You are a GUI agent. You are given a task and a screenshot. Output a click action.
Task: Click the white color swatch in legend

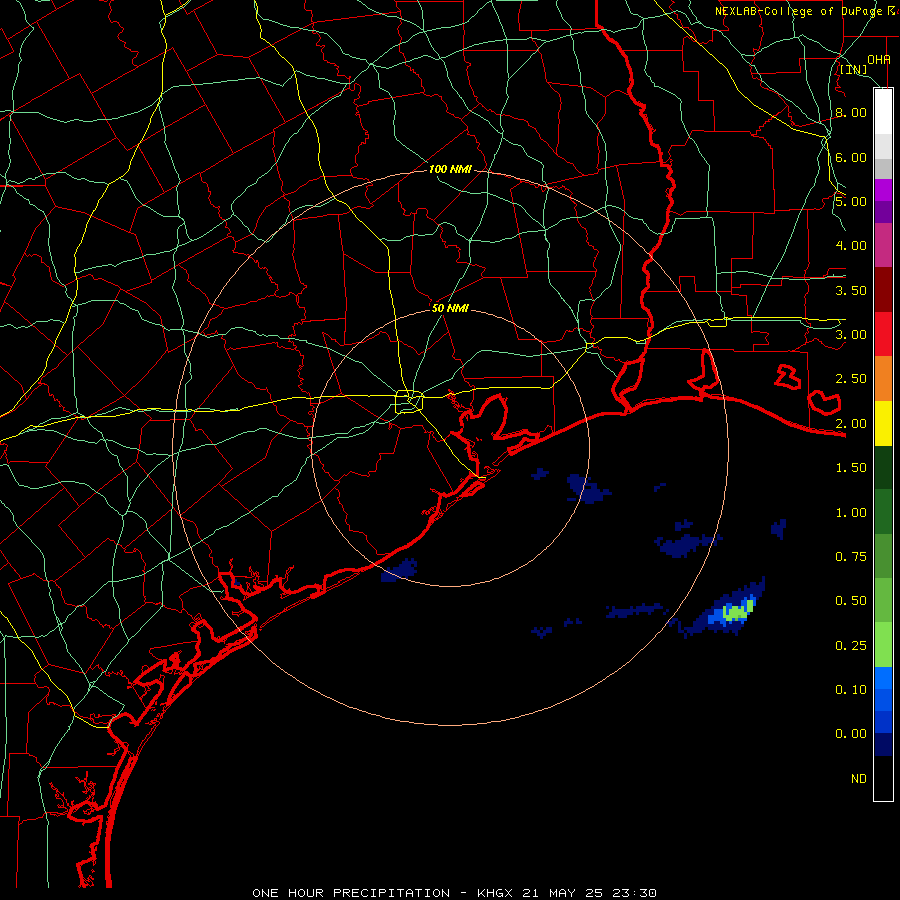[883, 112]
